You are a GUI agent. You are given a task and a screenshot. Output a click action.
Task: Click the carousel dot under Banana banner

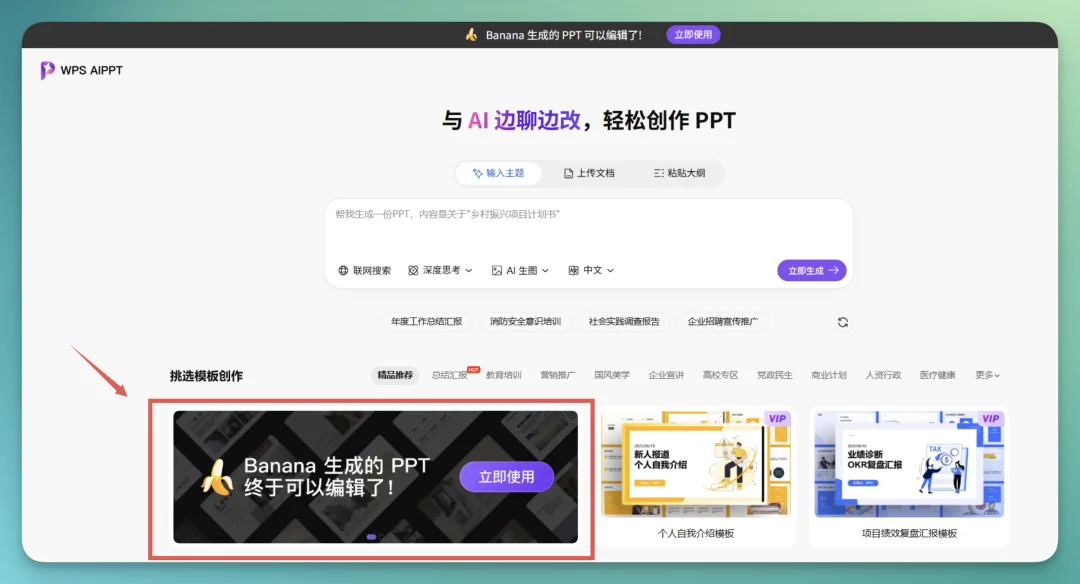373,537
